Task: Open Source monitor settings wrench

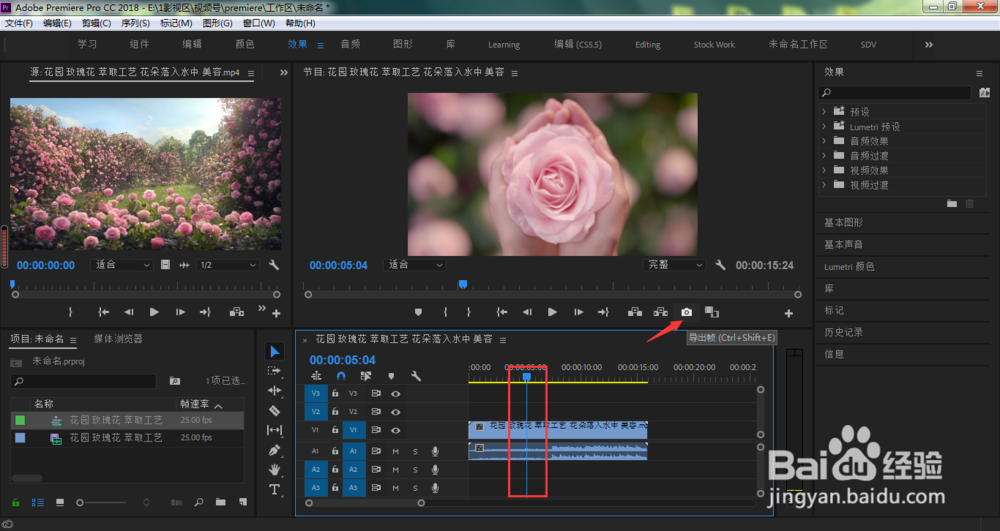Action: tap(274, 265)
